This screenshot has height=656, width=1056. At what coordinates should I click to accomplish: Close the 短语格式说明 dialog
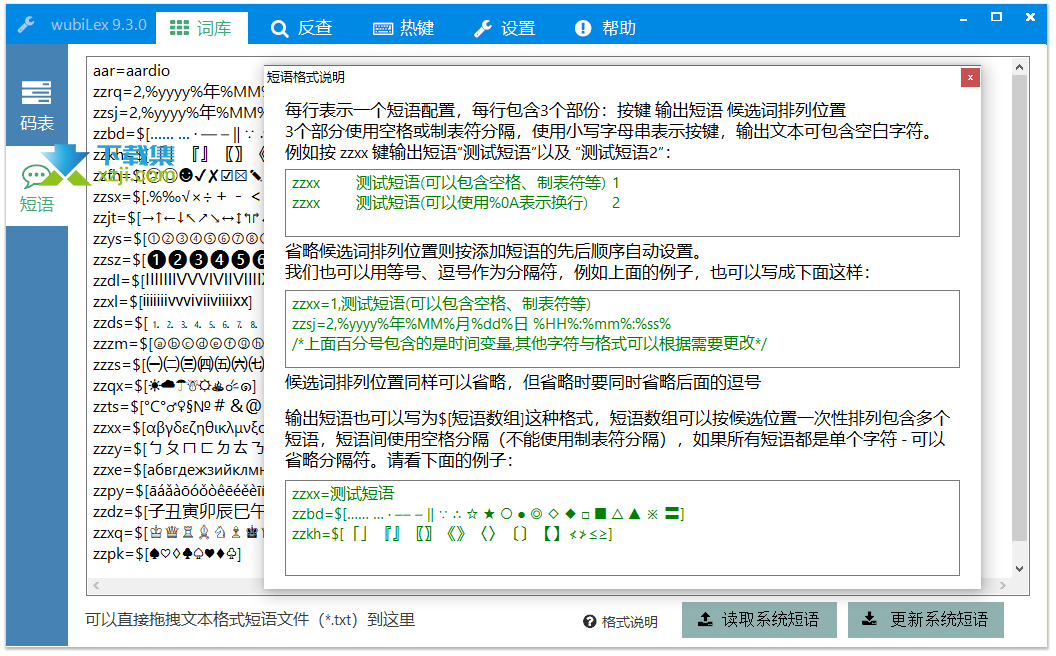pos(970,77)
